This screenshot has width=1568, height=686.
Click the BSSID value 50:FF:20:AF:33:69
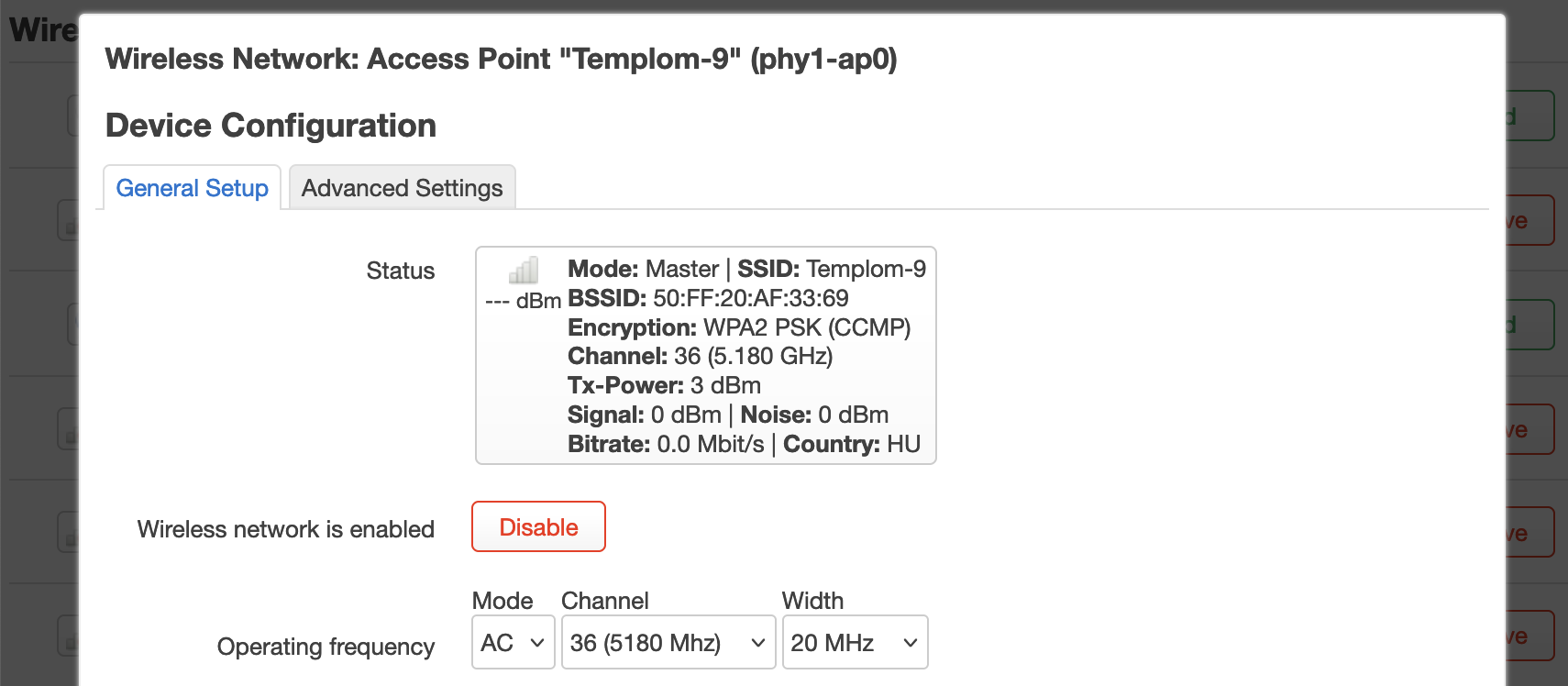pos(751,298)
